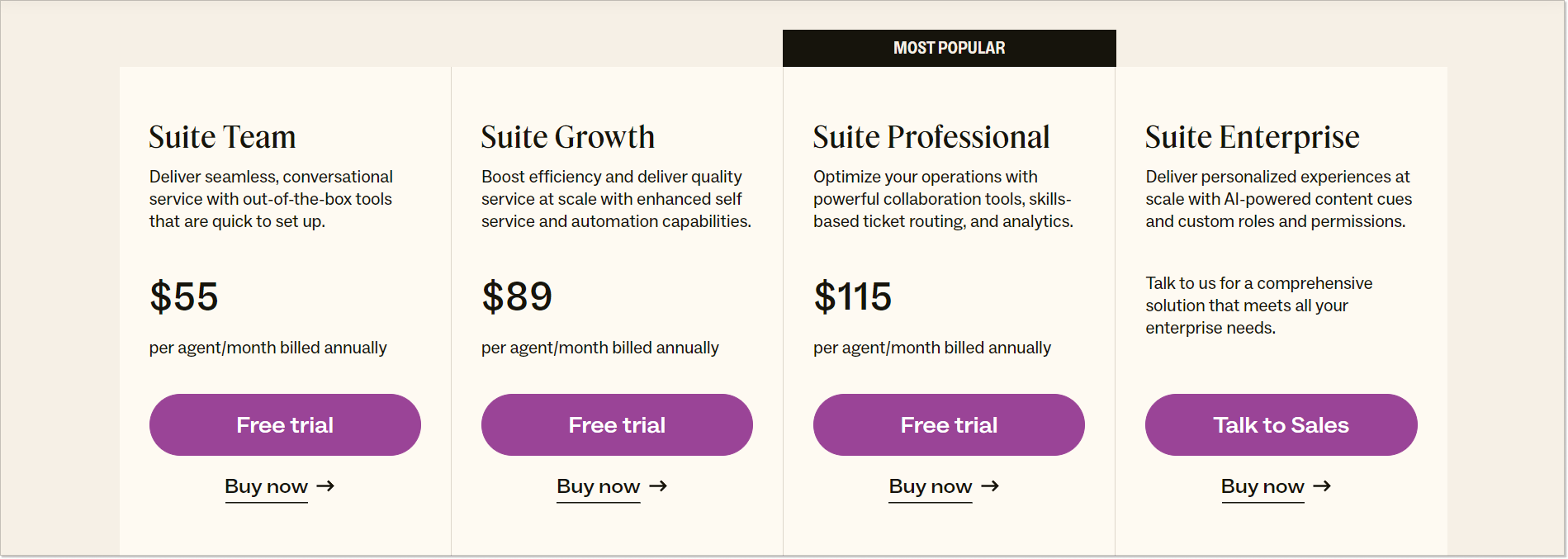
Task: Start the Suite Team free trial
Action: [285, 424]
